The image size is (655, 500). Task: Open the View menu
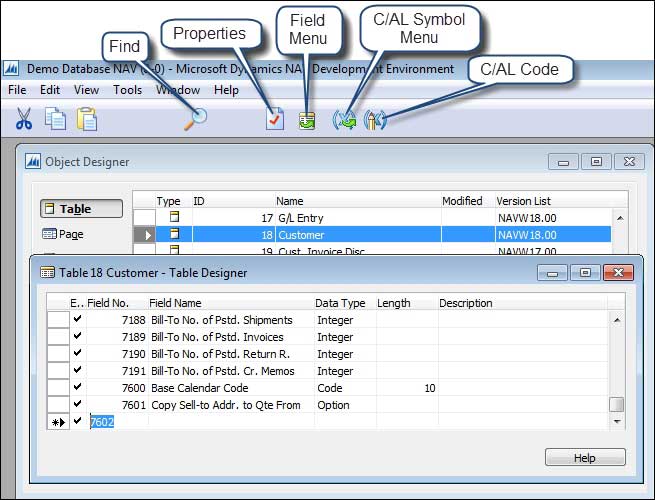pos(86,90)
